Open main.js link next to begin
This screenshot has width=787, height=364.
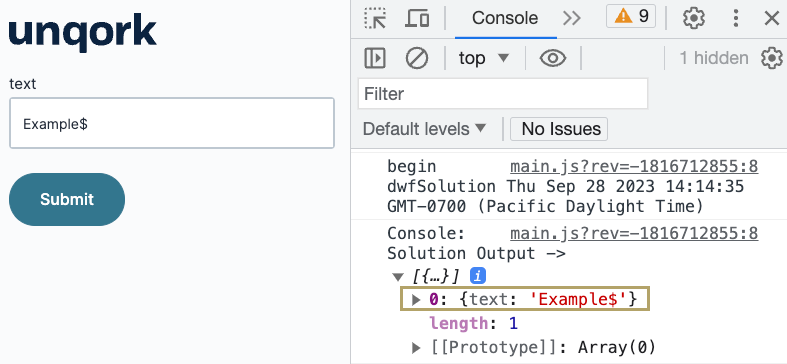[x=634, y=166]
